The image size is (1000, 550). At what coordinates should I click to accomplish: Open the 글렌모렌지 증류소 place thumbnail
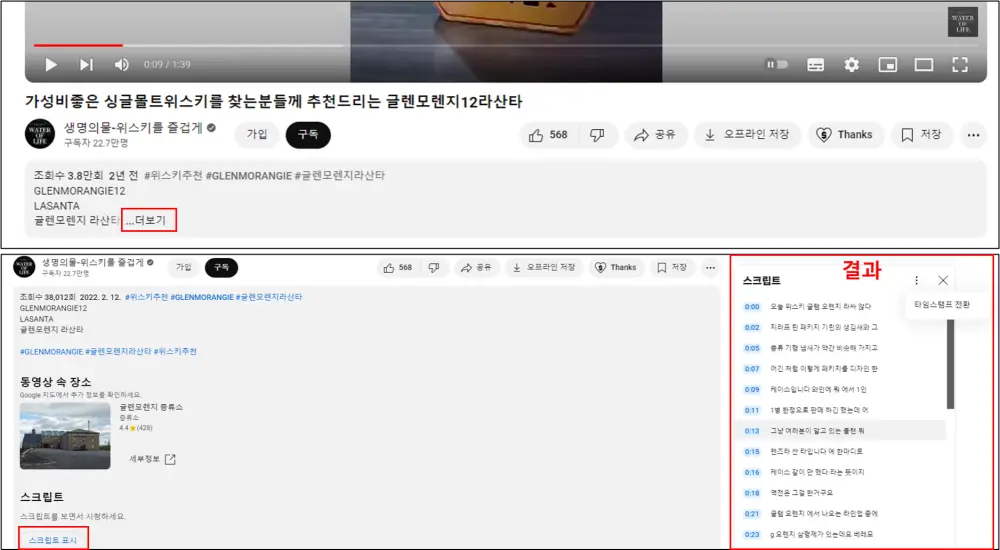point(65,436)
